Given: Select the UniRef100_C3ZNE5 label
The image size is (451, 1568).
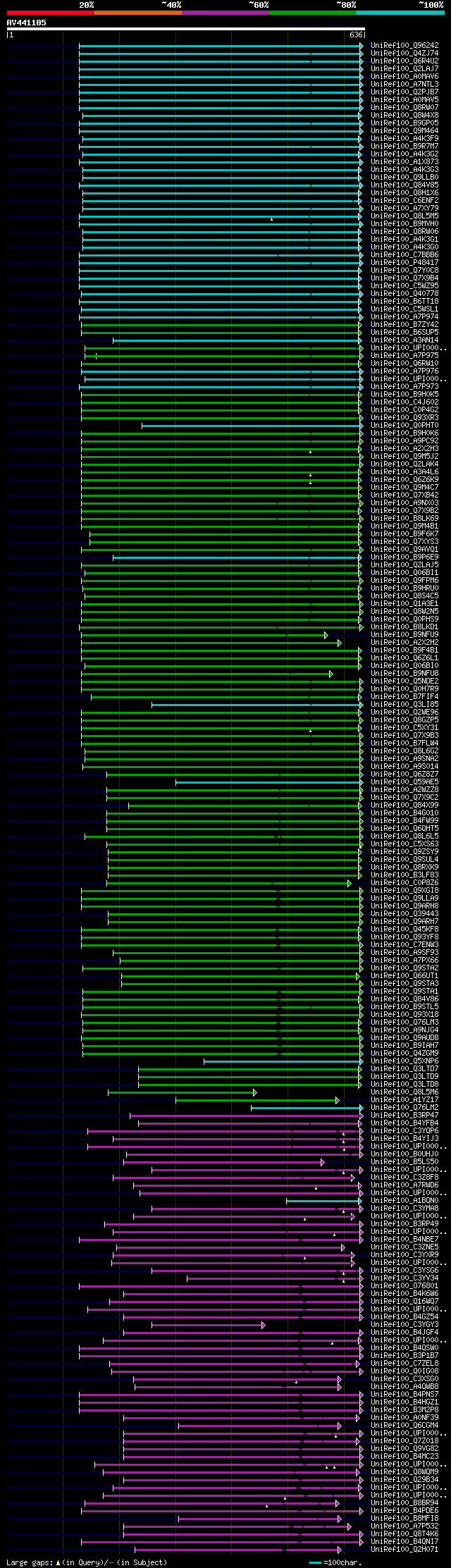Looking at the screenshot, I should (404, 1247).
